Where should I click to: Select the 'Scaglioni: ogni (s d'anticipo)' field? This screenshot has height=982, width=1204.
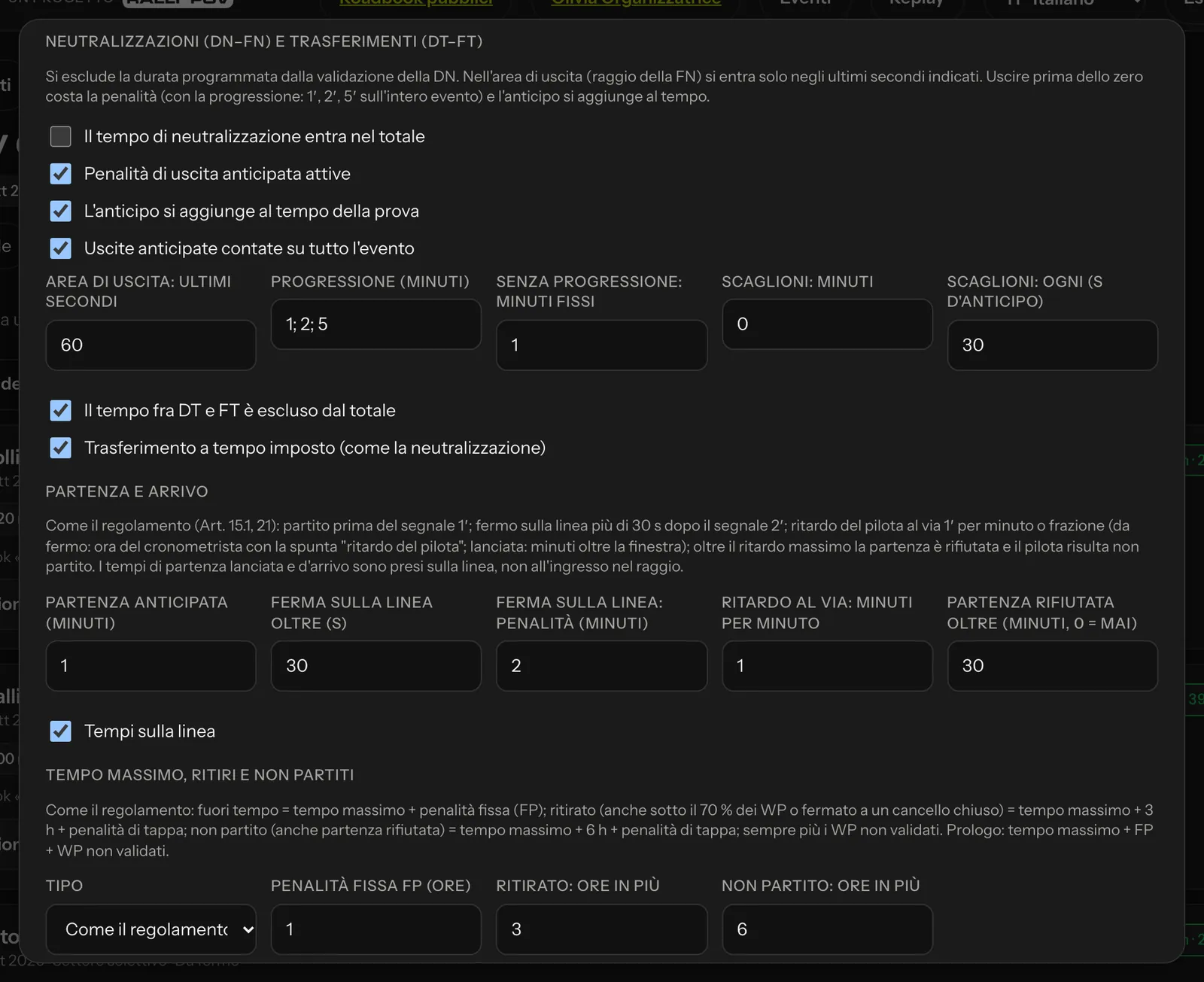(x=1052, y=345)
